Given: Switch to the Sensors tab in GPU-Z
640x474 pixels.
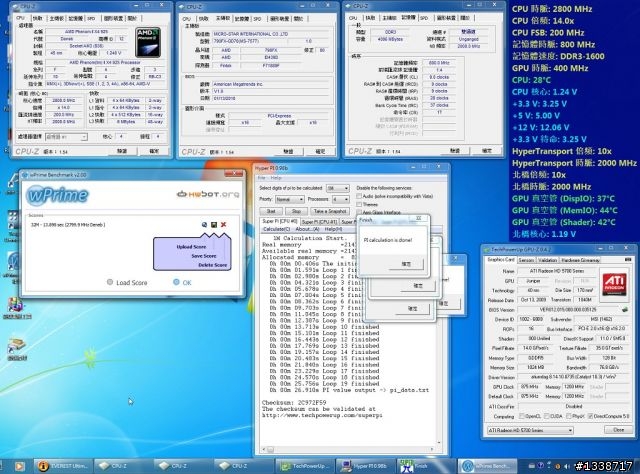Looking at the screenshot, I should click(x=526, y=260).
